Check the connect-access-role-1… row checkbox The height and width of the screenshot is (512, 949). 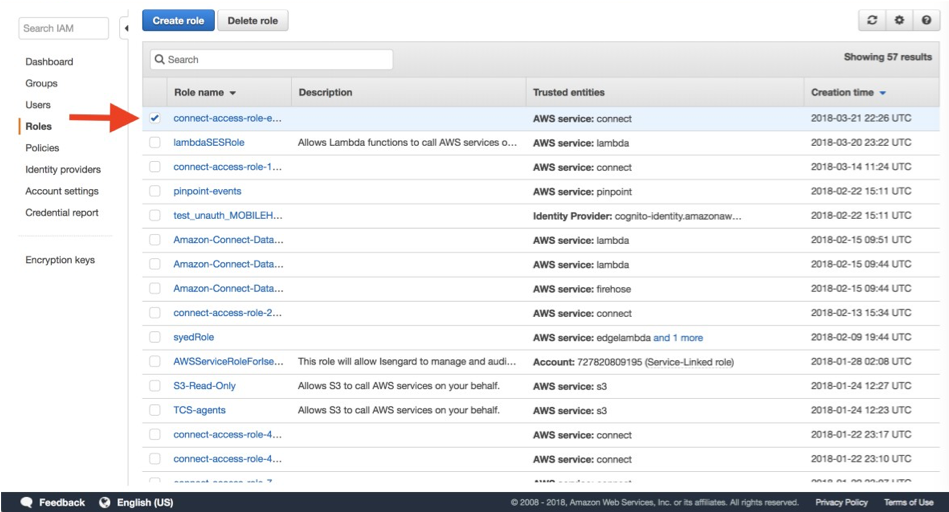[x=155, y=166]
